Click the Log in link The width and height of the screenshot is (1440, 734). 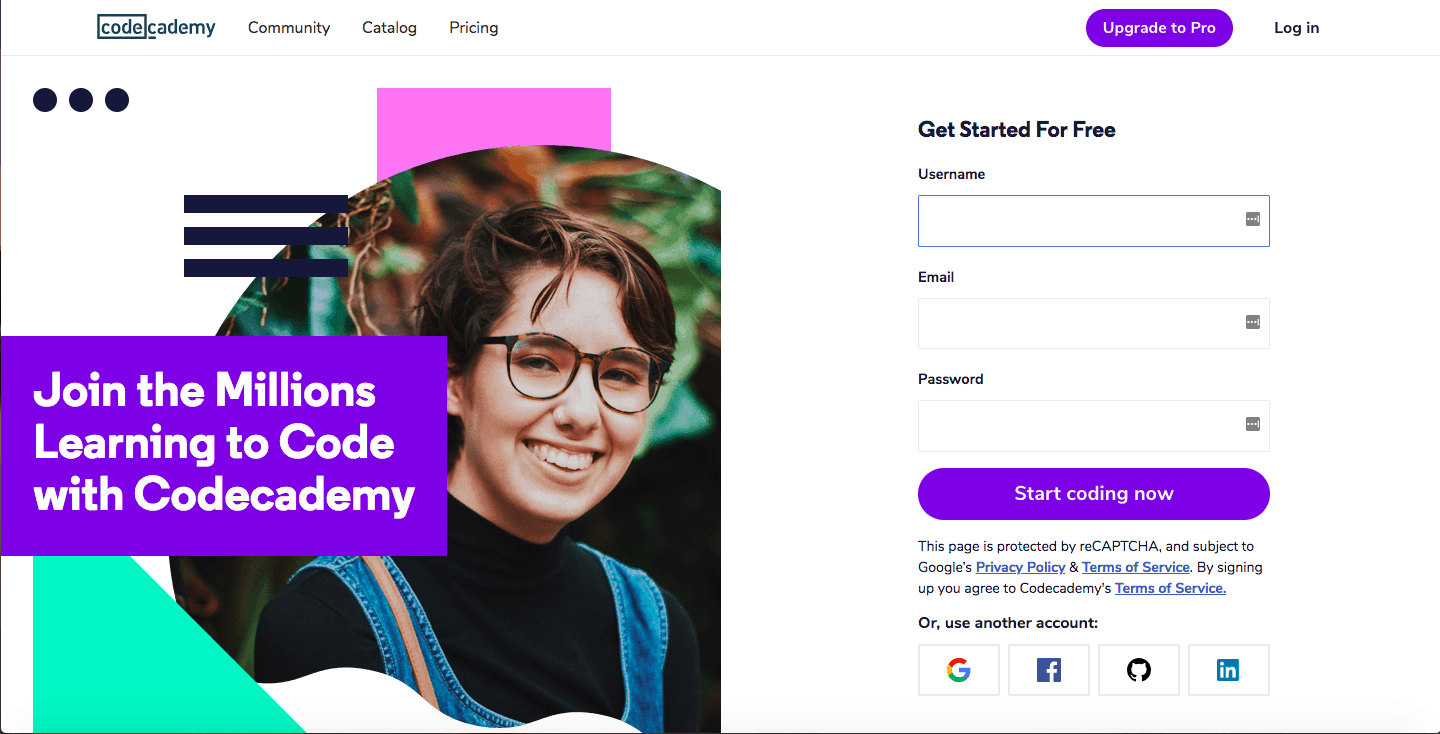click(x=1296, y=27)
